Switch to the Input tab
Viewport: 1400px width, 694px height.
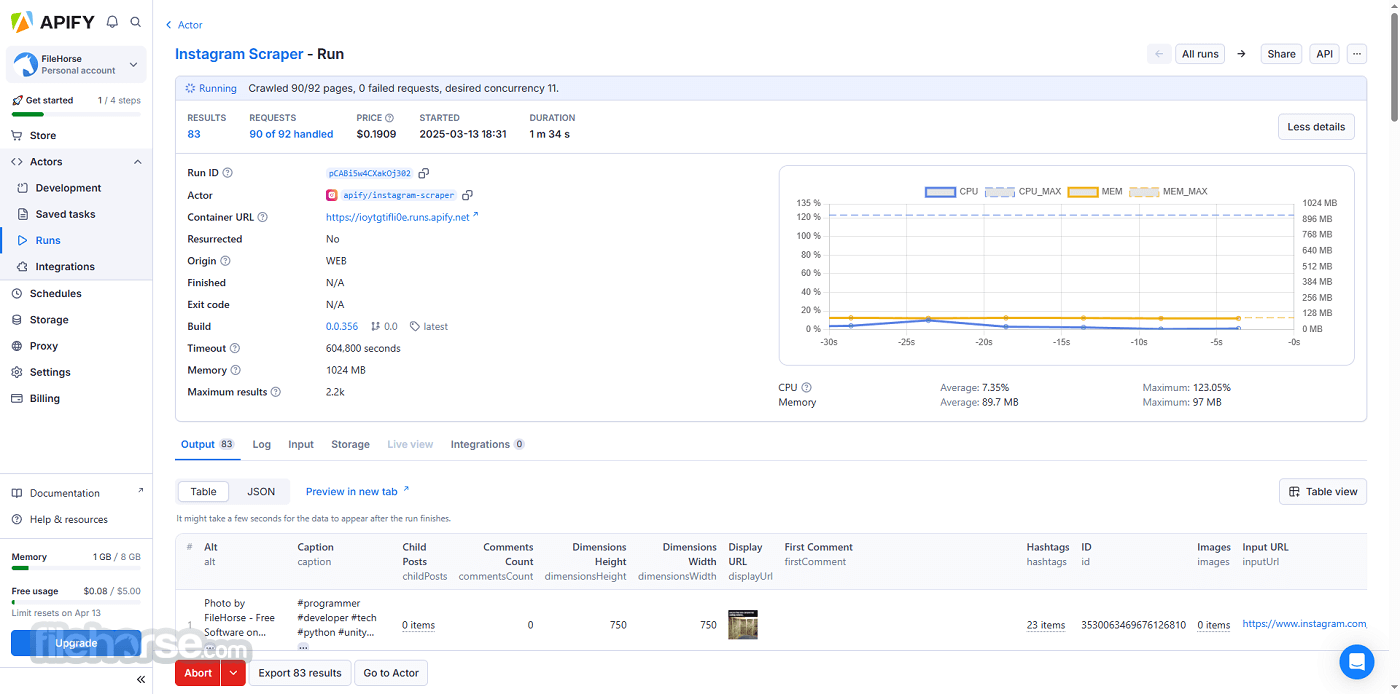[301, 444]
